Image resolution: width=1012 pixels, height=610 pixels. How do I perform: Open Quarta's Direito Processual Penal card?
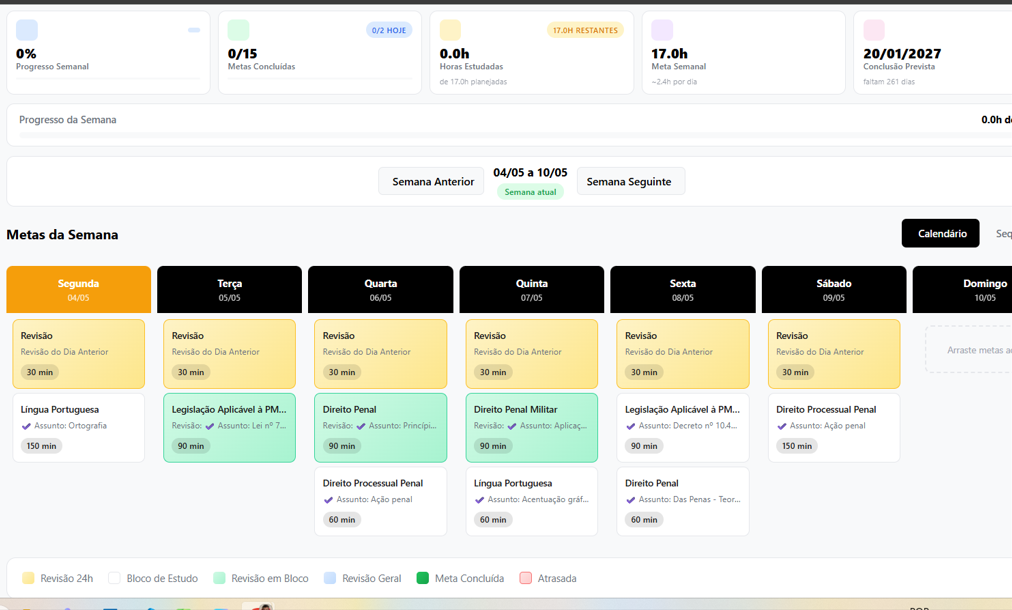point(381,501)
